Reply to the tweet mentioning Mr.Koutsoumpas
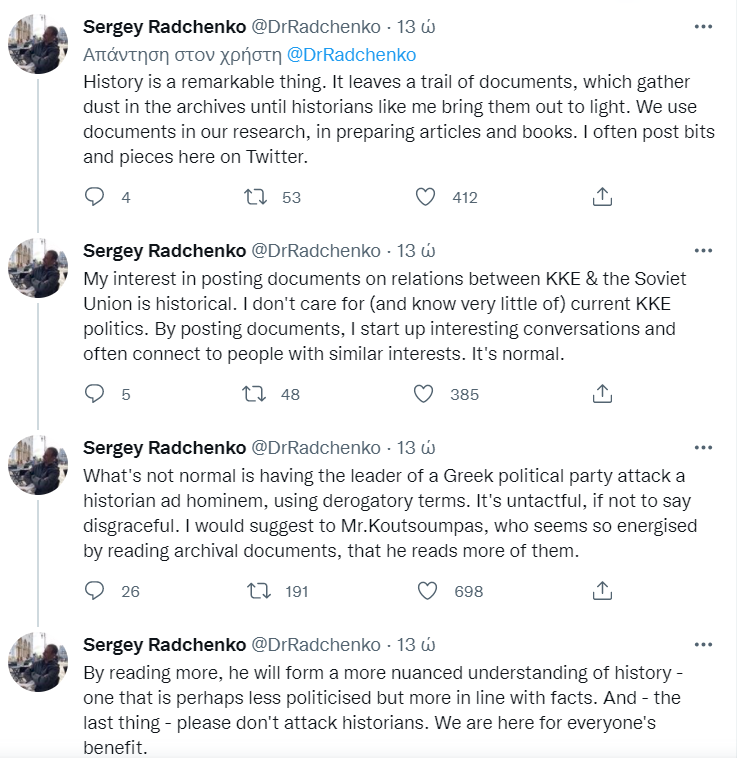Screen dimensions: 737x758 click(95, 591)
